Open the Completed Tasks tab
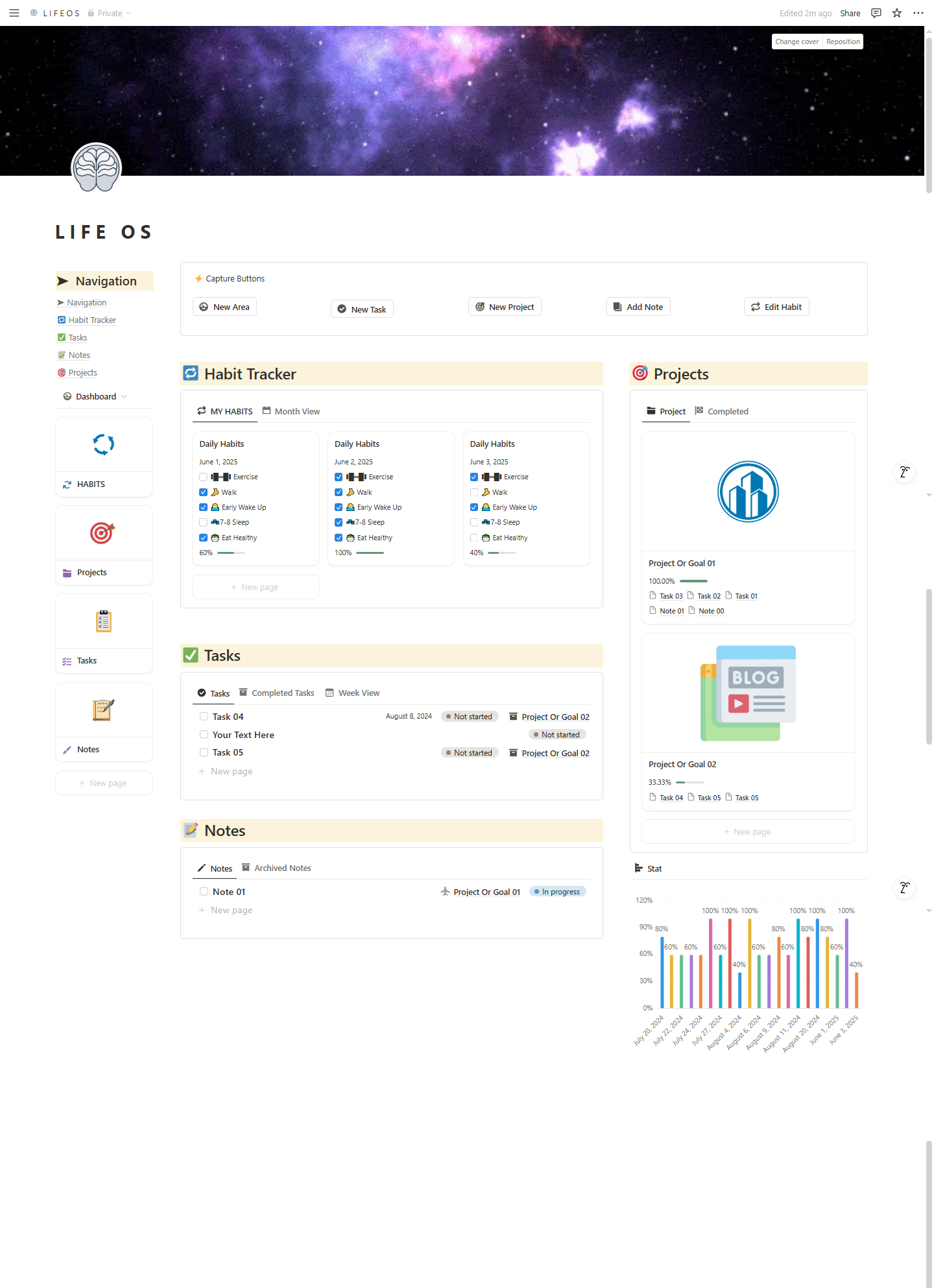The height and width of the screenshot is (1288, 934). click(277, 693)
